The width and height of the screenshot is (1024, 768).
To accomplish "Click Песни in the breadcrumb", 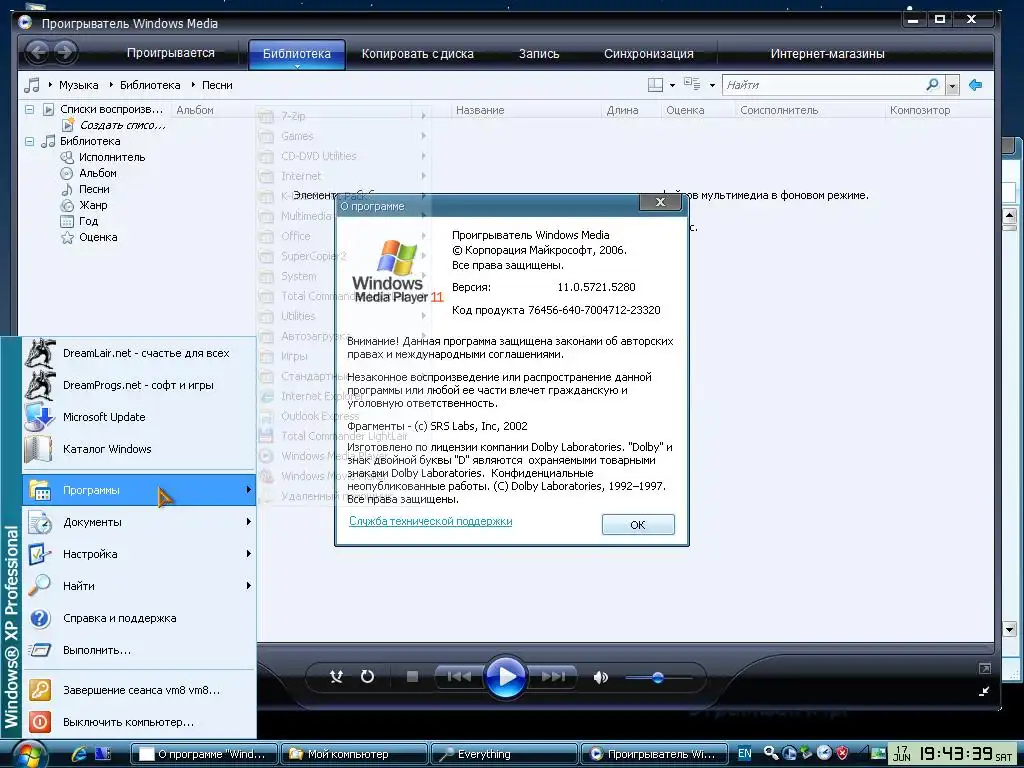I will point(217,85).
